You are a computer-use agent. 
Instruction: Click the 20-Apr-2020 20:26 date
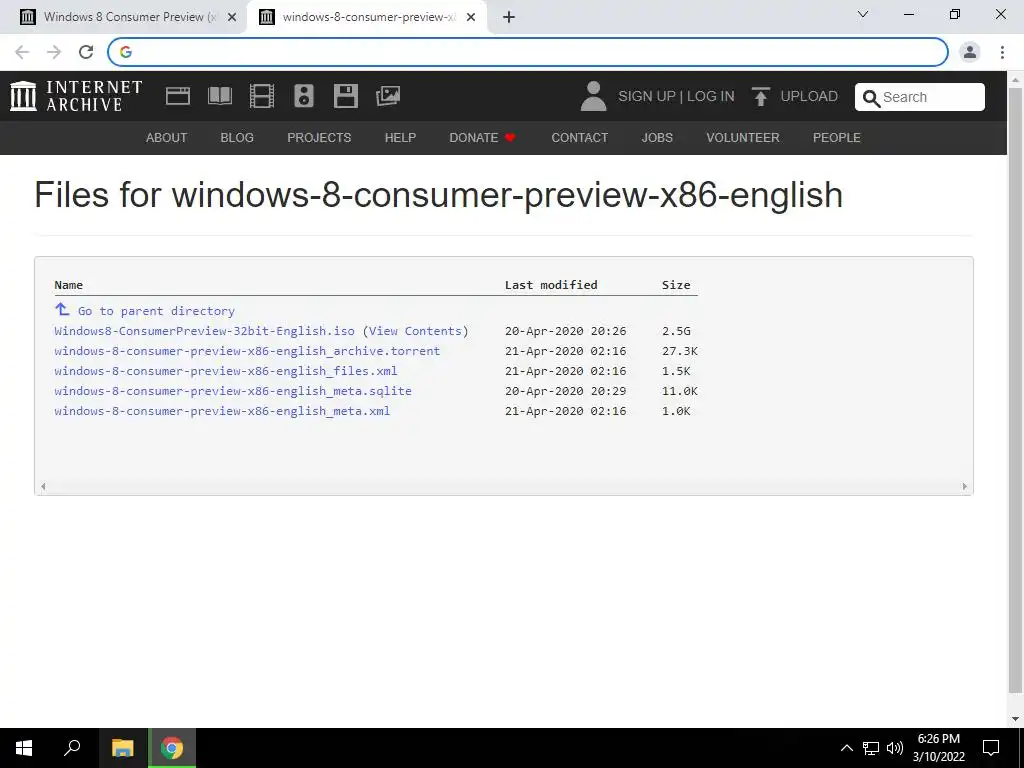(x=566, y=331)
